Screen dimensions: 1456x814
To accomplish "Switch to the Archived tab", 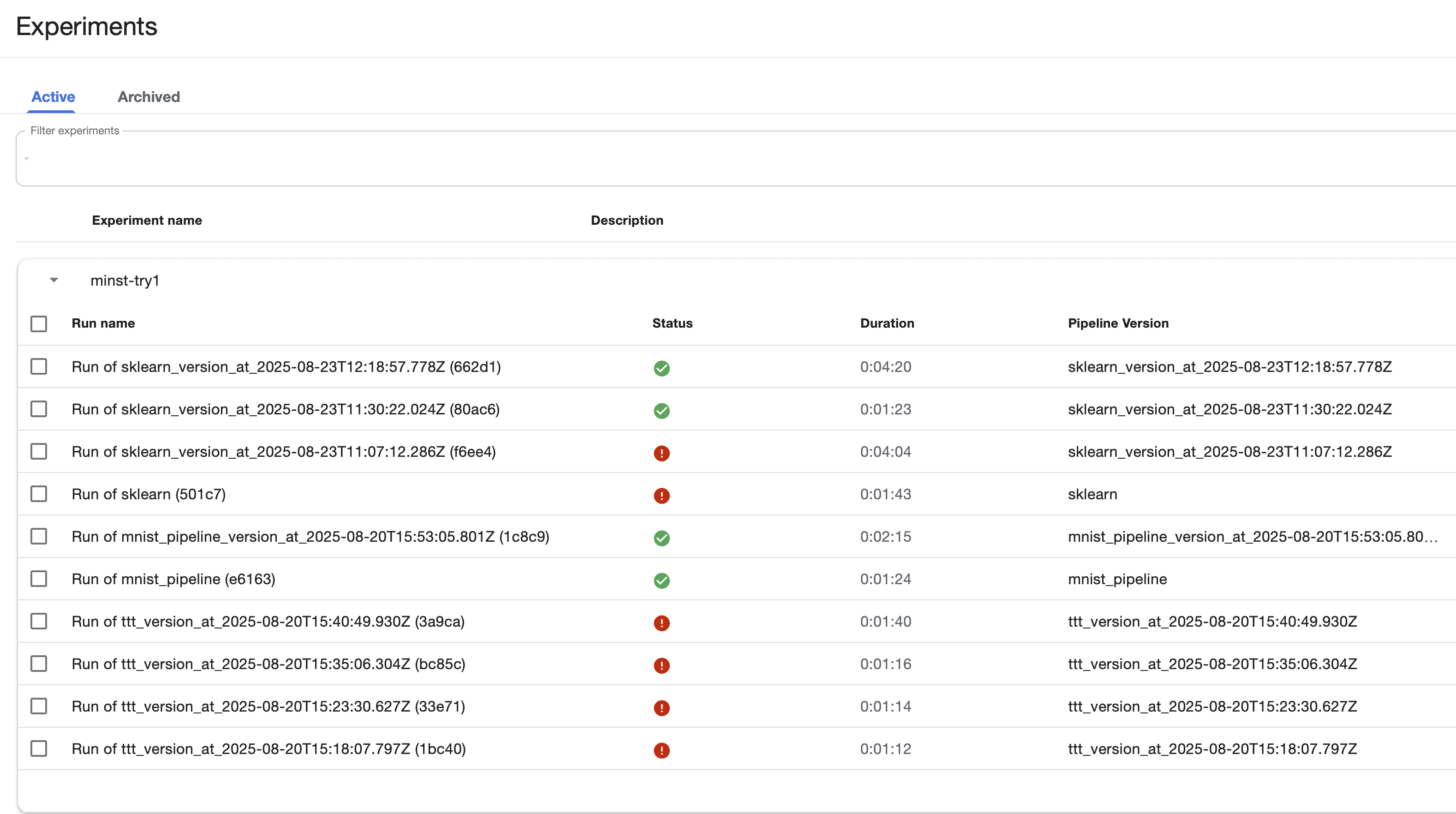I will point(149,96).
